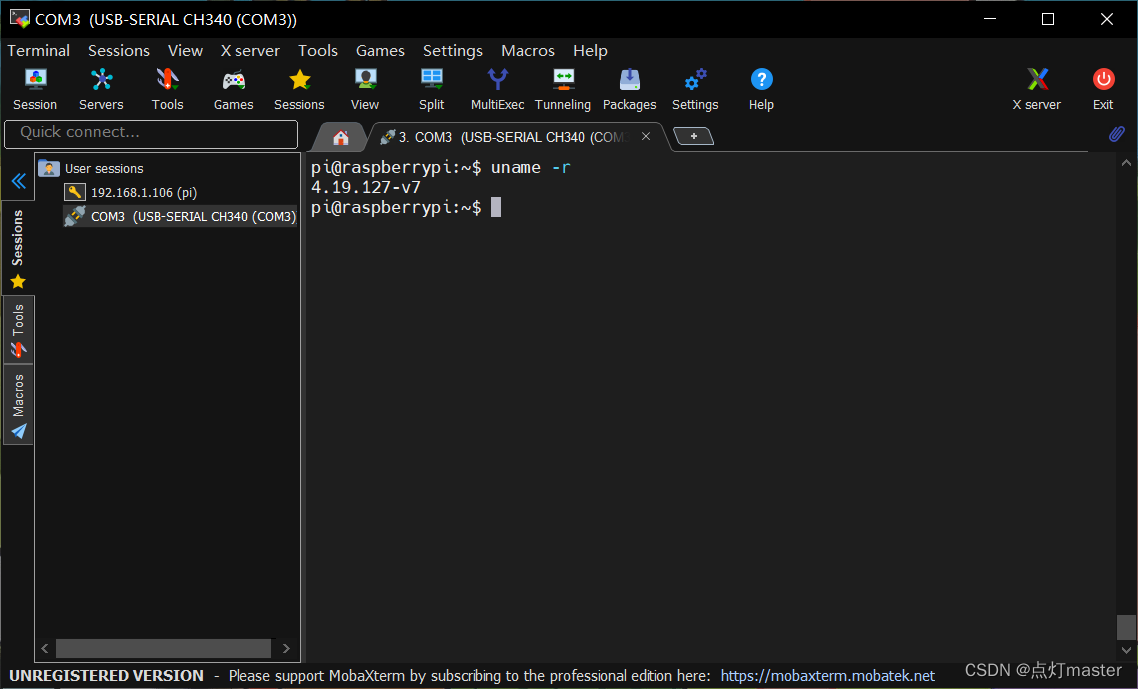Open the Terminal menu

[x=38, y=51]
